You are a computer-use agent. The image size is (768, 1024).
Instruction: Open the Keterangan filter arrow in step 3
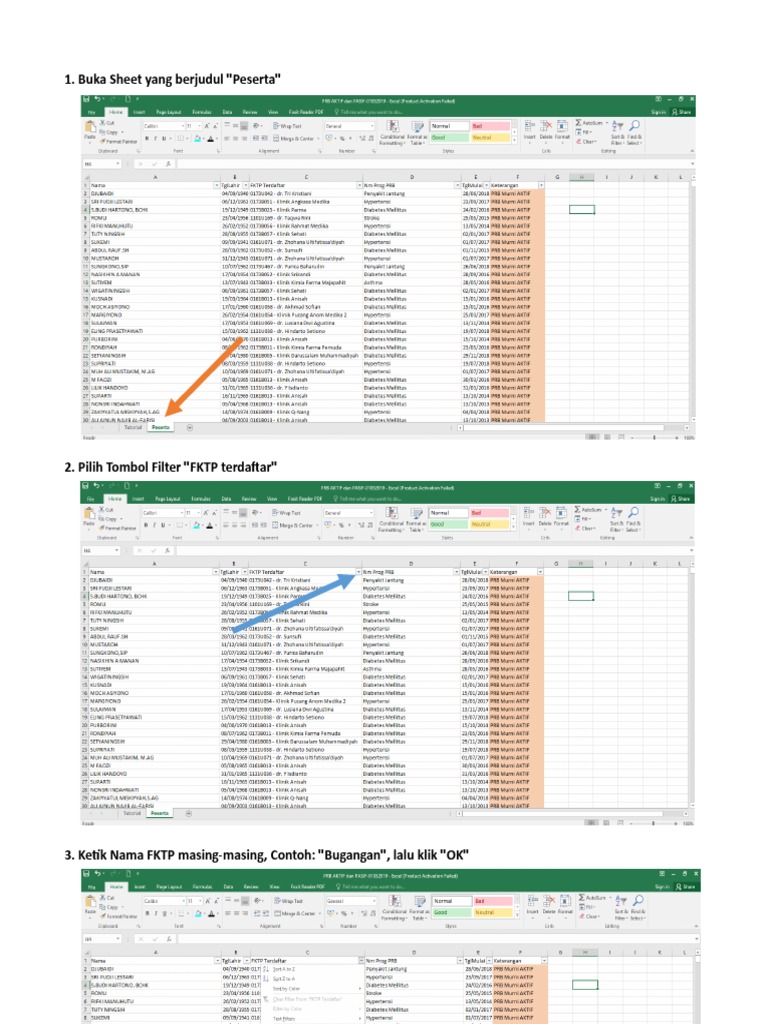click(x=545, y=961)
